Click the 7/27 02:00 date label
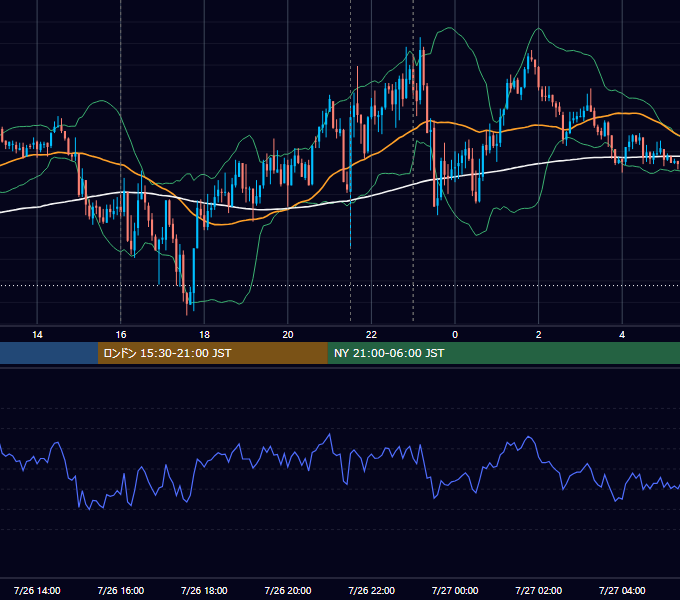This screenshot has height=600, width=680. tap(539, 590)
